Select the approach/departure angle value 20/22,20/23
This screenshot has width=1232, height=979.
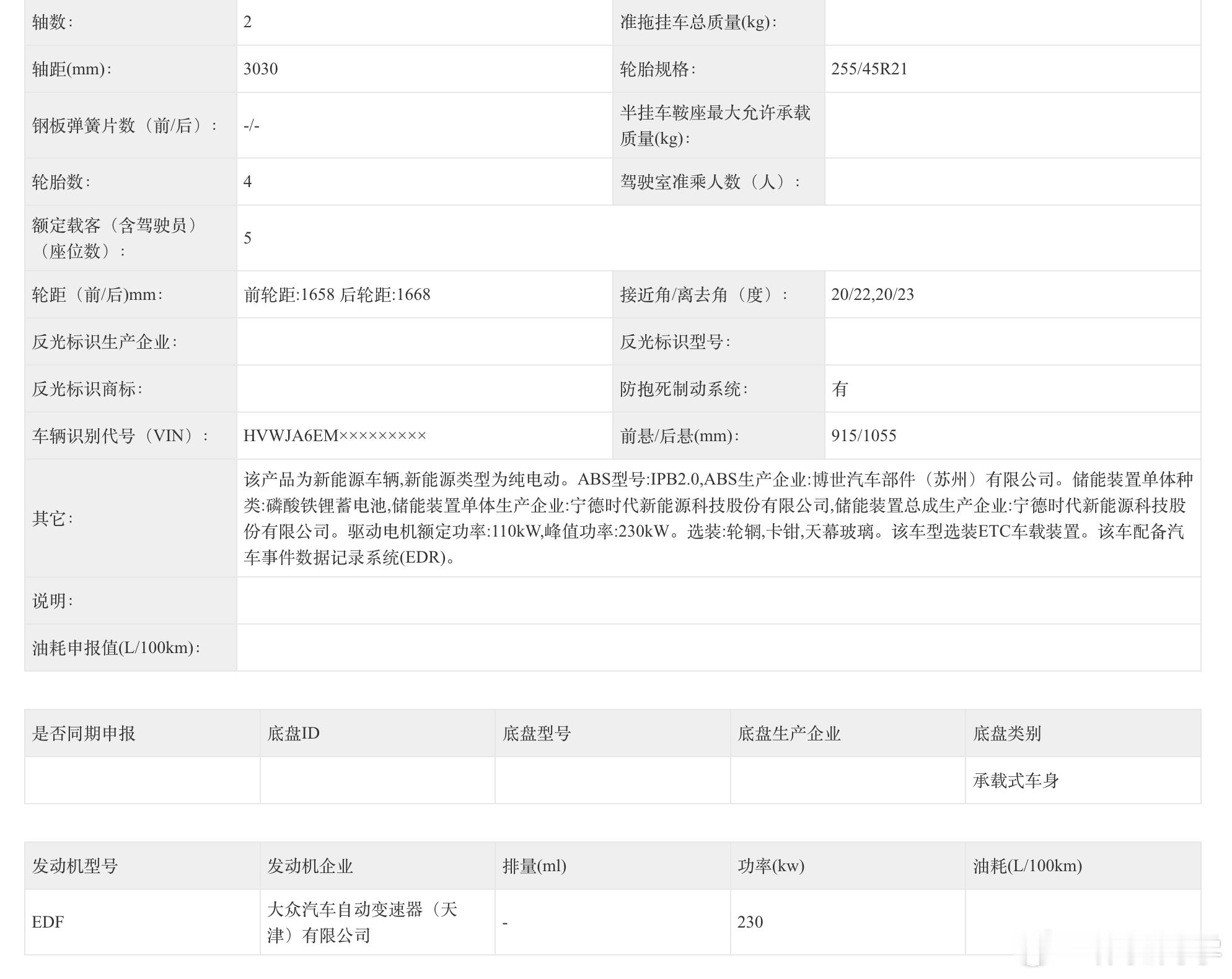[872, 294]
